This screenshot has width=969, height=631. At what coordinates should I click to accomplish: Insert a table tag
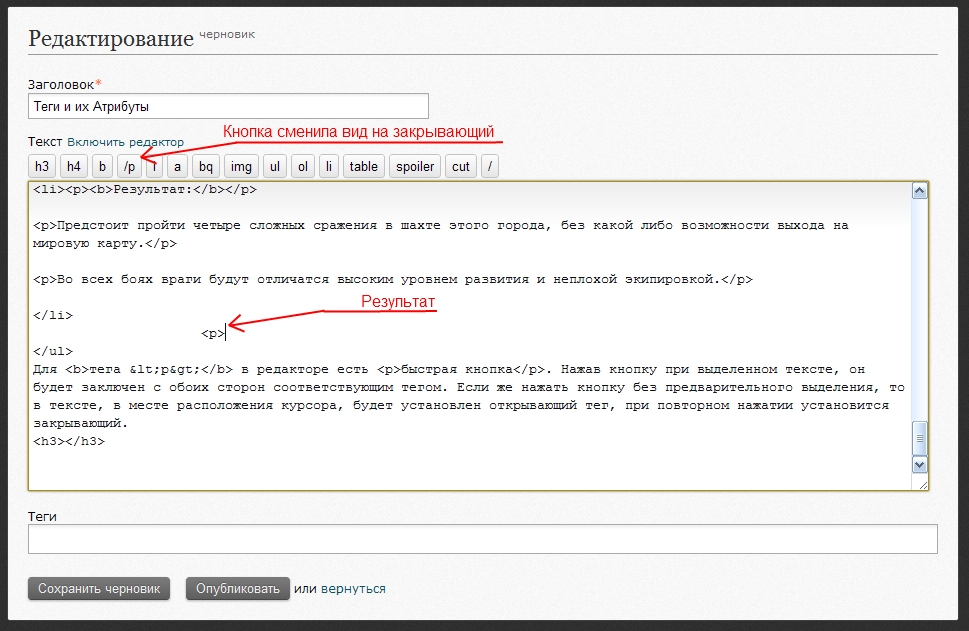pos(364,166)
